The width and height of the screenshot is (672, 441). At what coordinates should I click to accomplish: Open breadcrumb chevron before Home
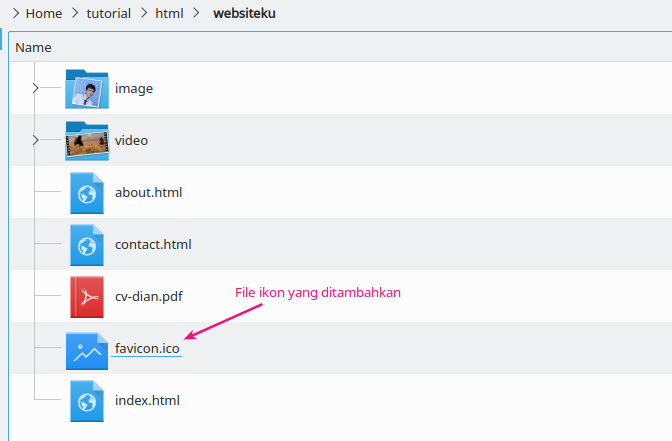(x=16, y=13)
